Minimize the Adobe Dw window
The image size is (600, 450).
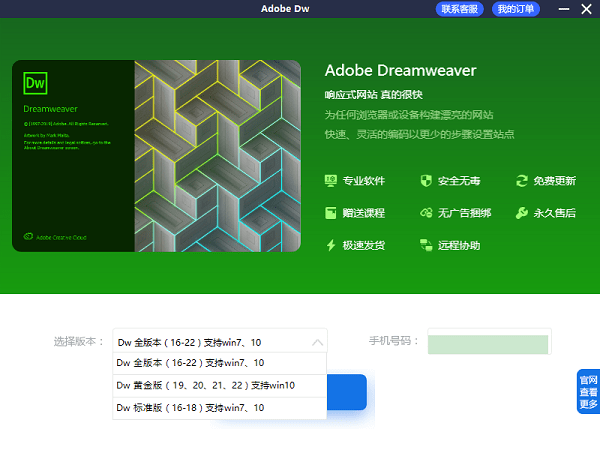562,9
